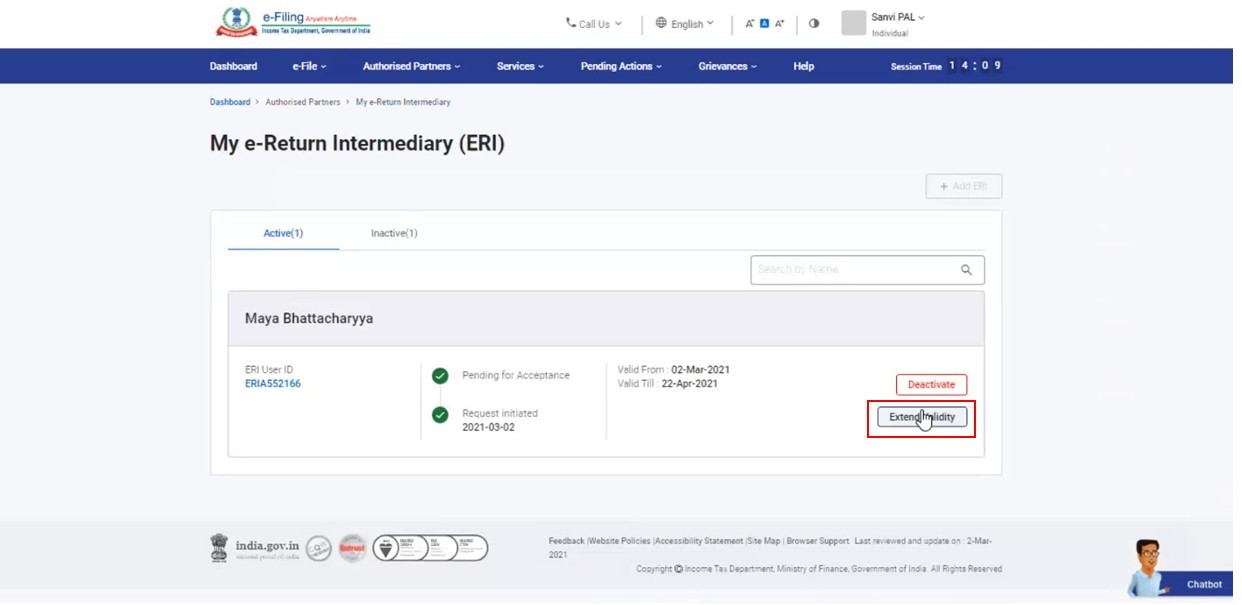
Task: Click the Search by Name field
Action: tap(850, 270)
